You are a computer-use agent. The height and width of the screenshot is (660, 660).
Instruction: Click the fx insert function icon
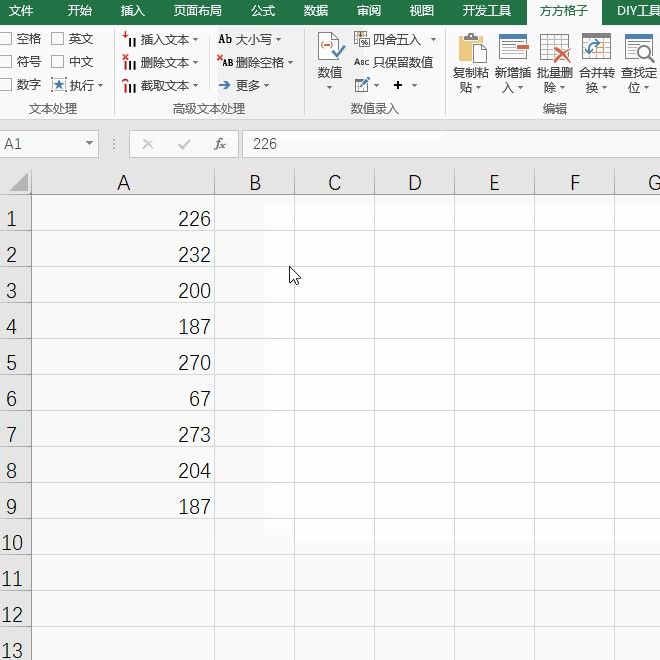220,144
